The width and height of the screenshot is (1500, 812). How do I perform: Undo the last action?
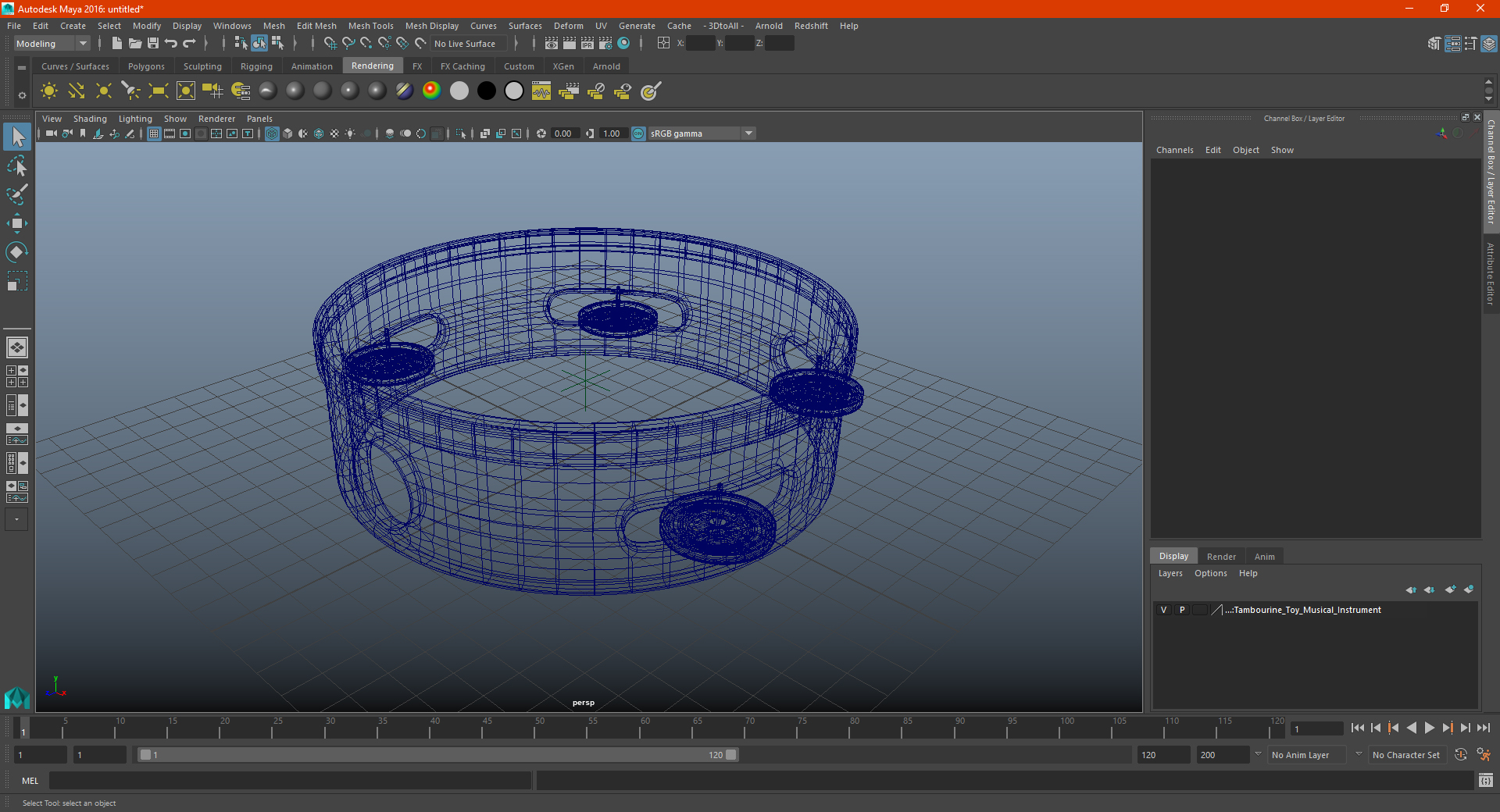click(171, 44)
